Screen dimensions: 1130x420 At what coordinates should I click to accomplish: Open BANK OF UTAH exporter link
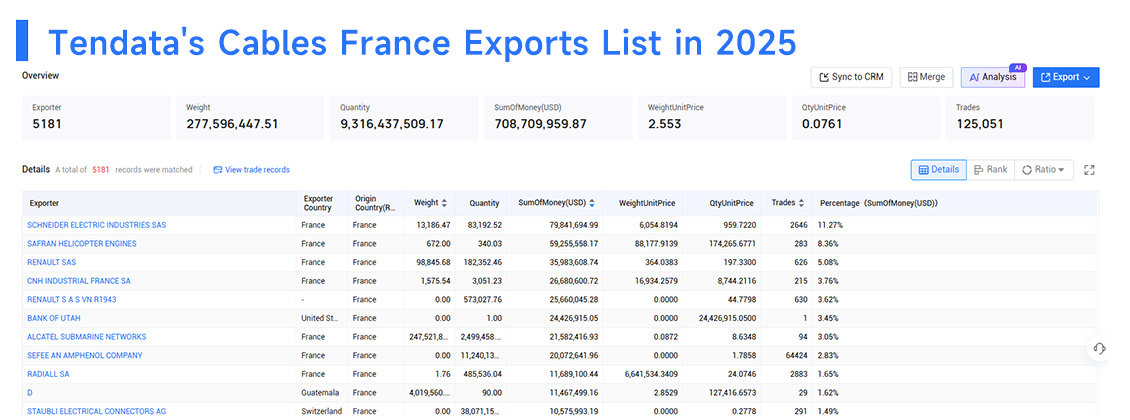(55, 318)
